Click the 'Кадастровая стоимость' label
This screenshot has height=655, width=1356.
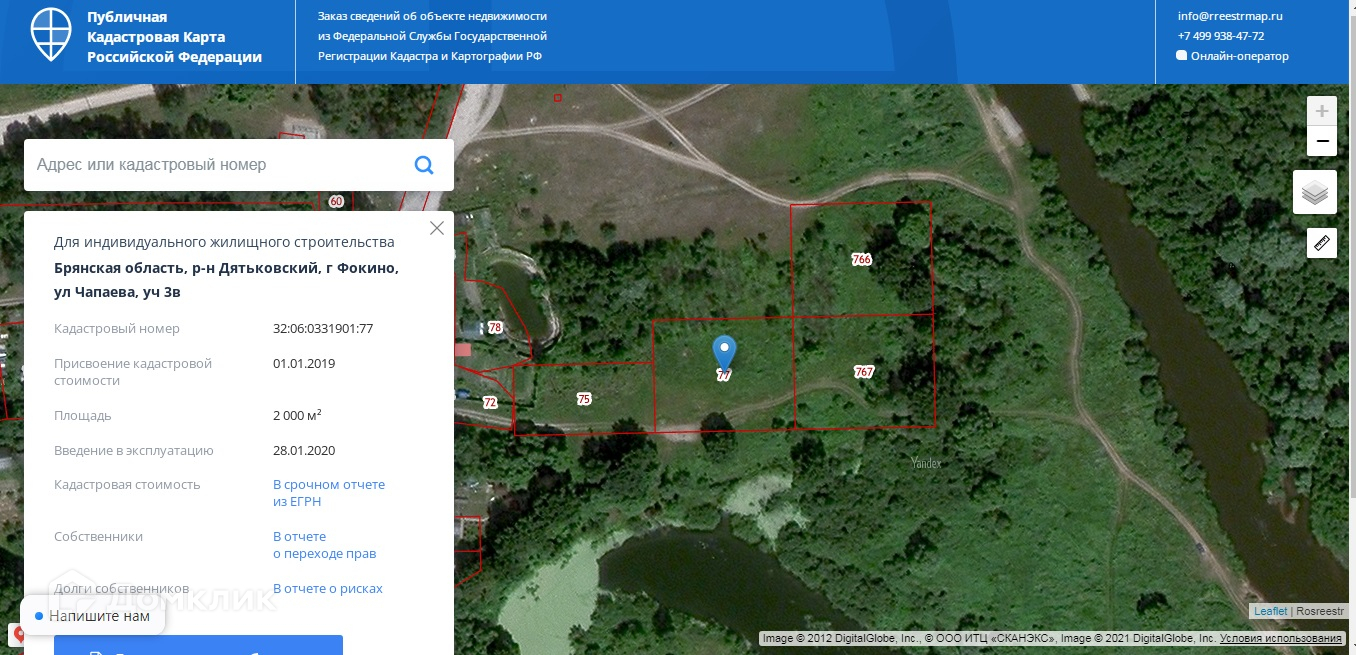tap(127, 485)
